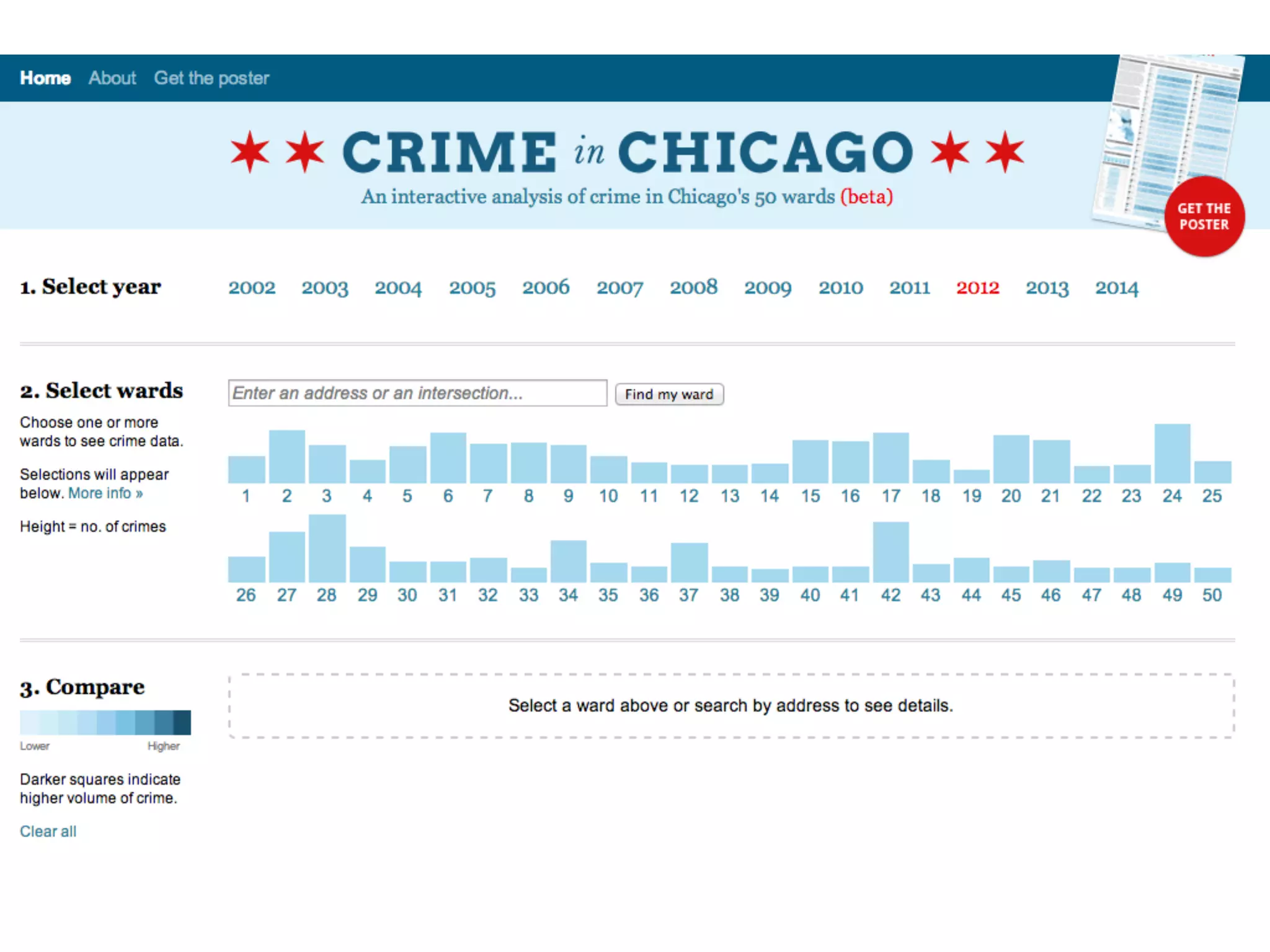The image size is (1270, 952).
Task: Open Get the poster nav link
Action: coord(211,78)
